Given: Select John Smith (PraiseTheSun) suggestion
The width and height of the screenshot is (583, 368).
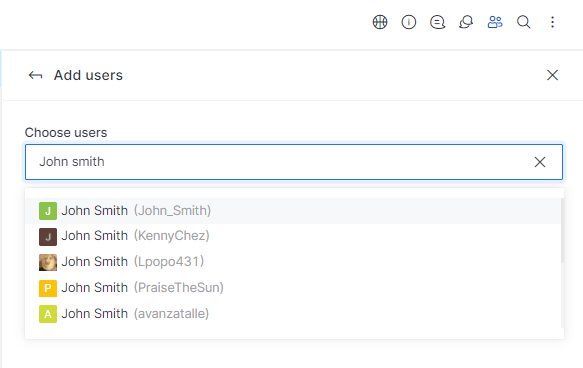Looking at the screenshot, I should (293, 288).
